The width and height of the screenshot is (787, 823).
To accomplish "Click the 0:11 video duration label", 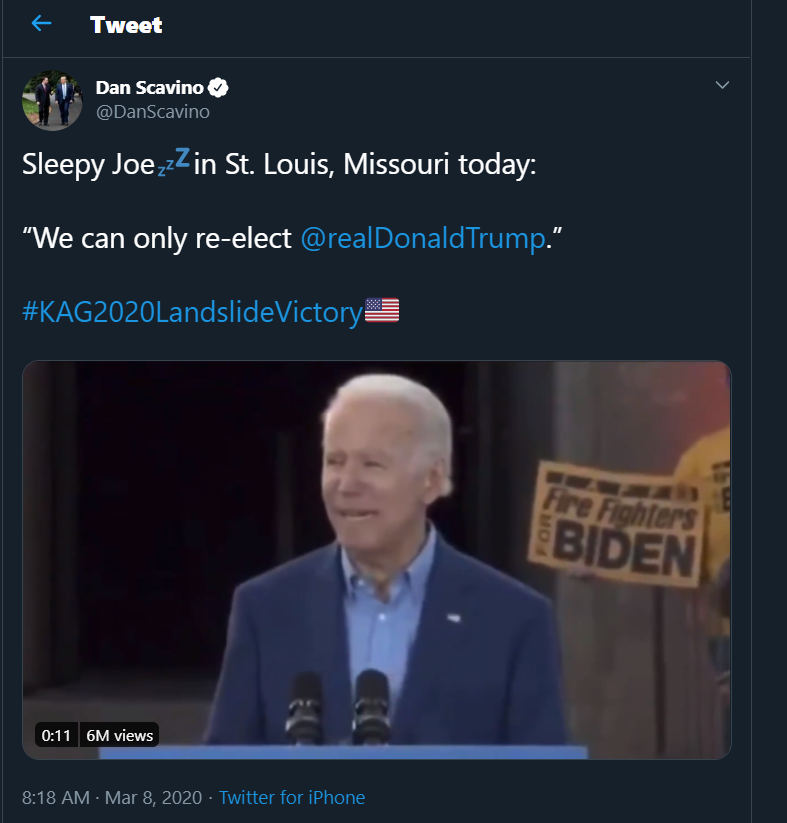I will [56, 735].
